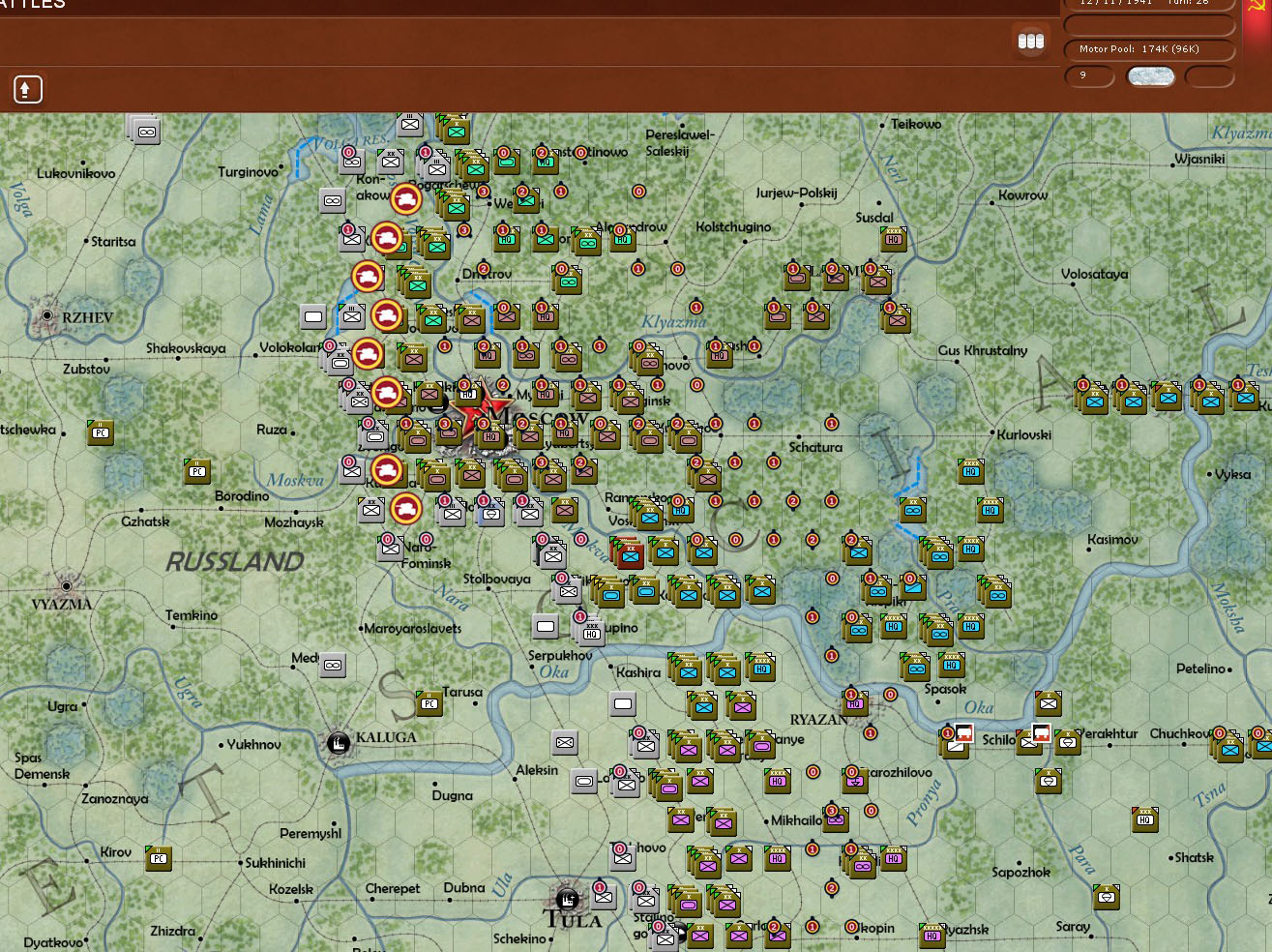Click the Gzhatsk town label
Screen dimensions: 1272x952
coord(145,521)
